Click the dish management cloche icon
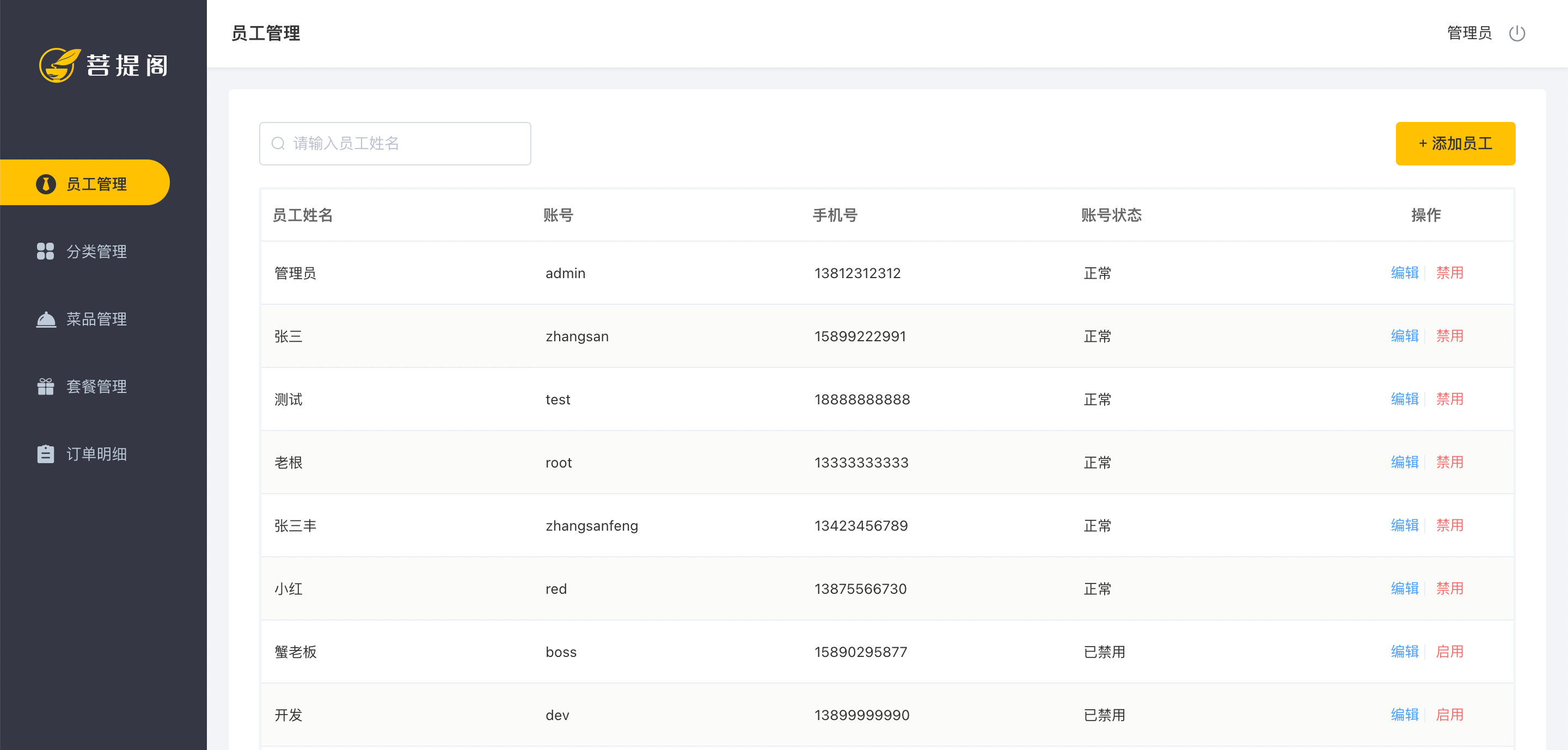 tap(46, 319)
